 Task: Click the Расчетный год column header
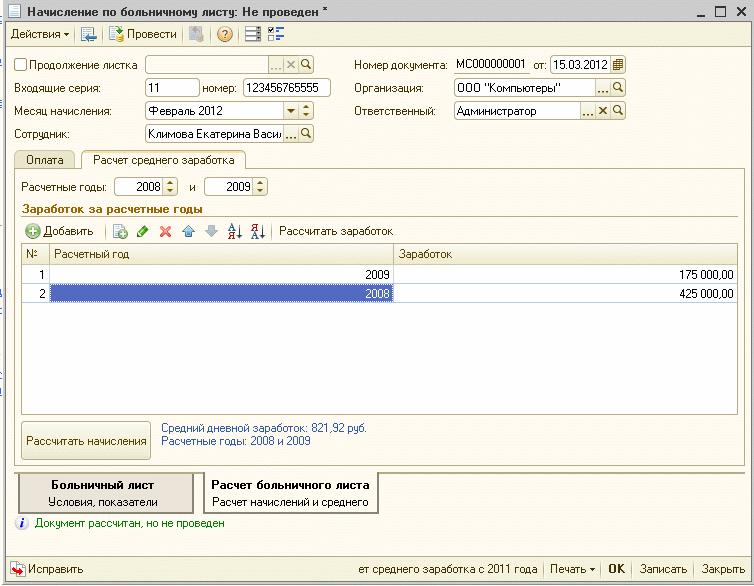click(x=221, y=254)
